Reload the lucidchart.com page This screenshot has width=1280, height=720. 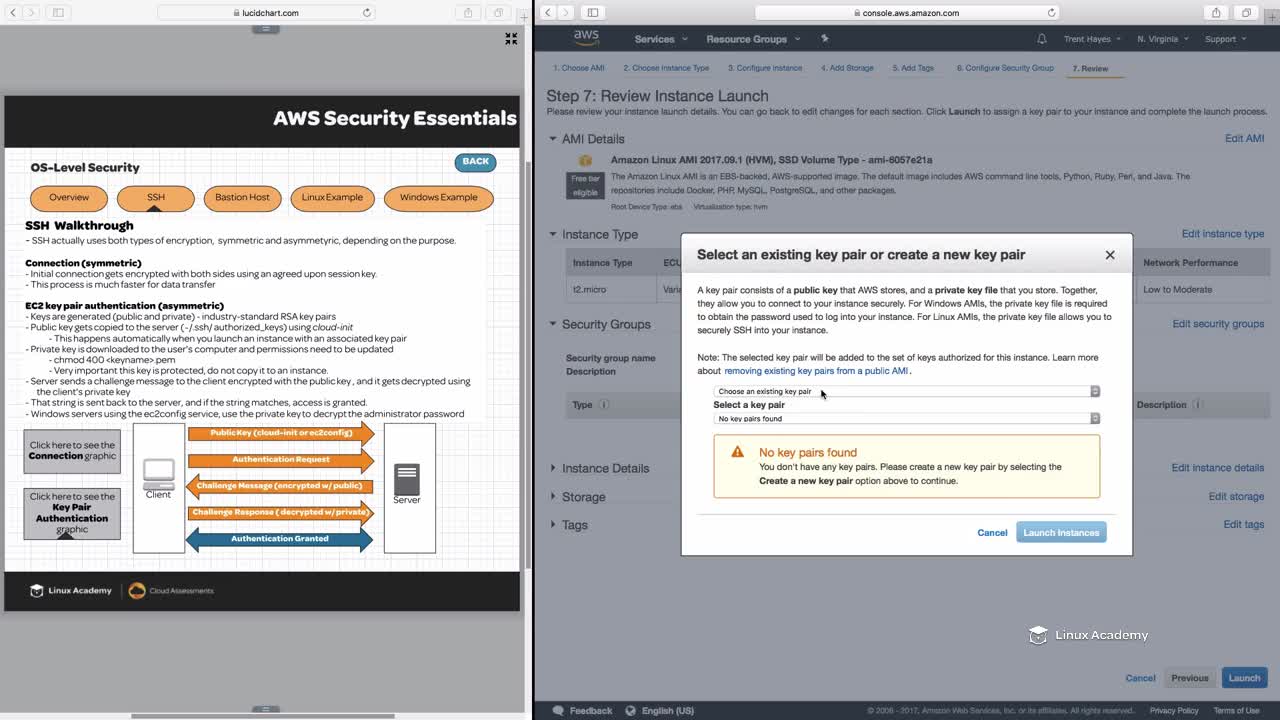click(x=367, y=13)
